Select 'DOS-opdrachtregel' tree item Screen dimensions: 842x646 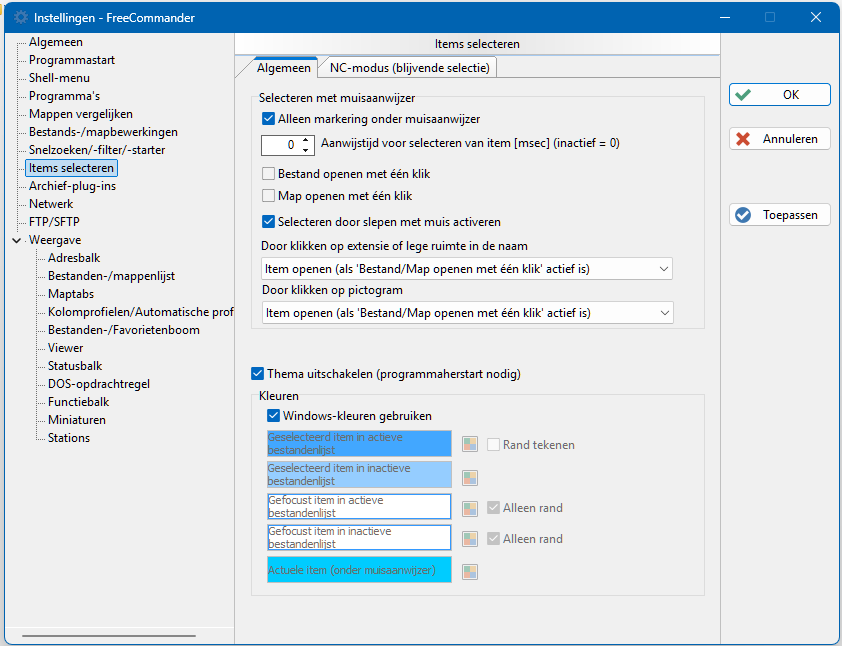99,384
